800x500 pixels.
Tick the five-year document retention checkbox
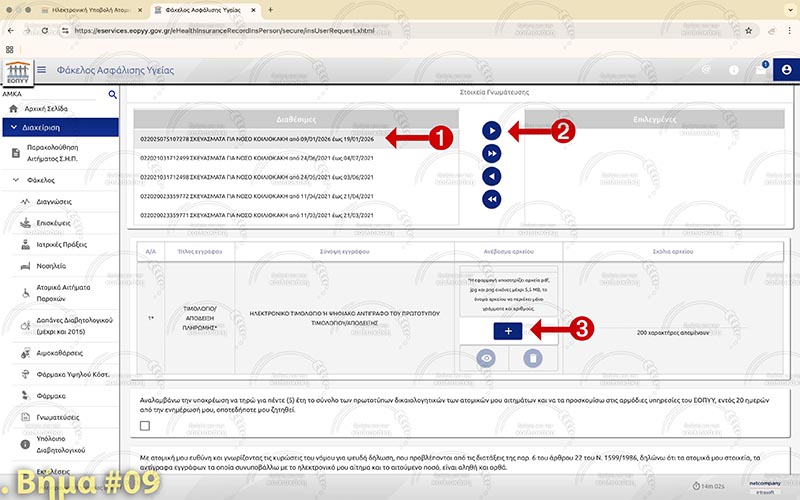click(146, 426)
